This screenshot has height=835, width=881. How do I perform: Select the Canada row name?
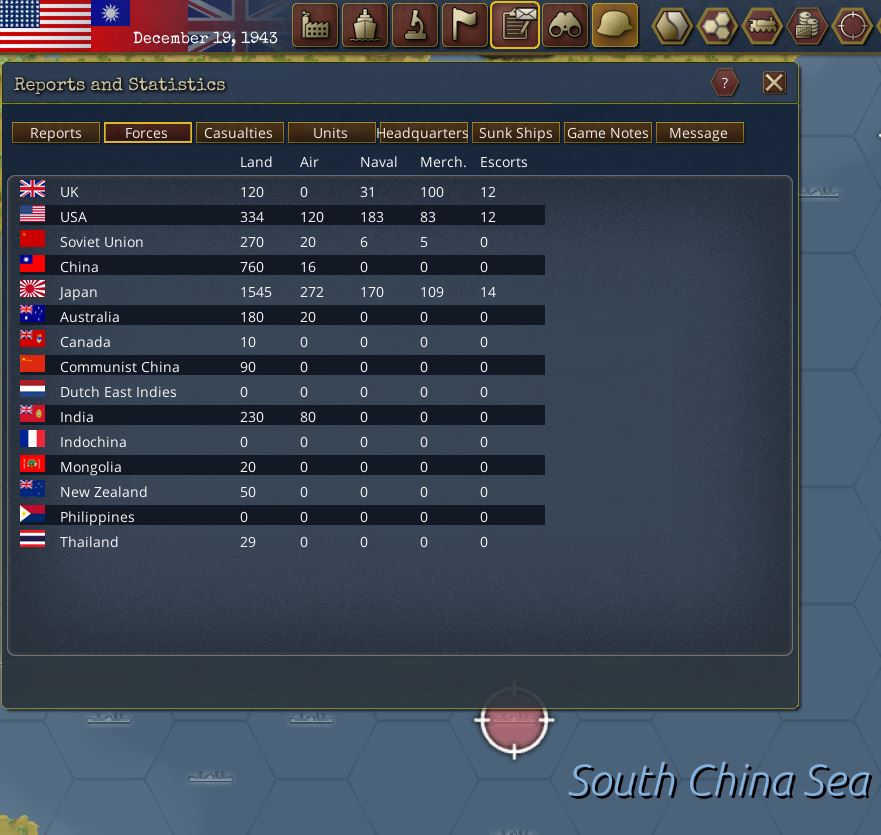pos(85,342)
